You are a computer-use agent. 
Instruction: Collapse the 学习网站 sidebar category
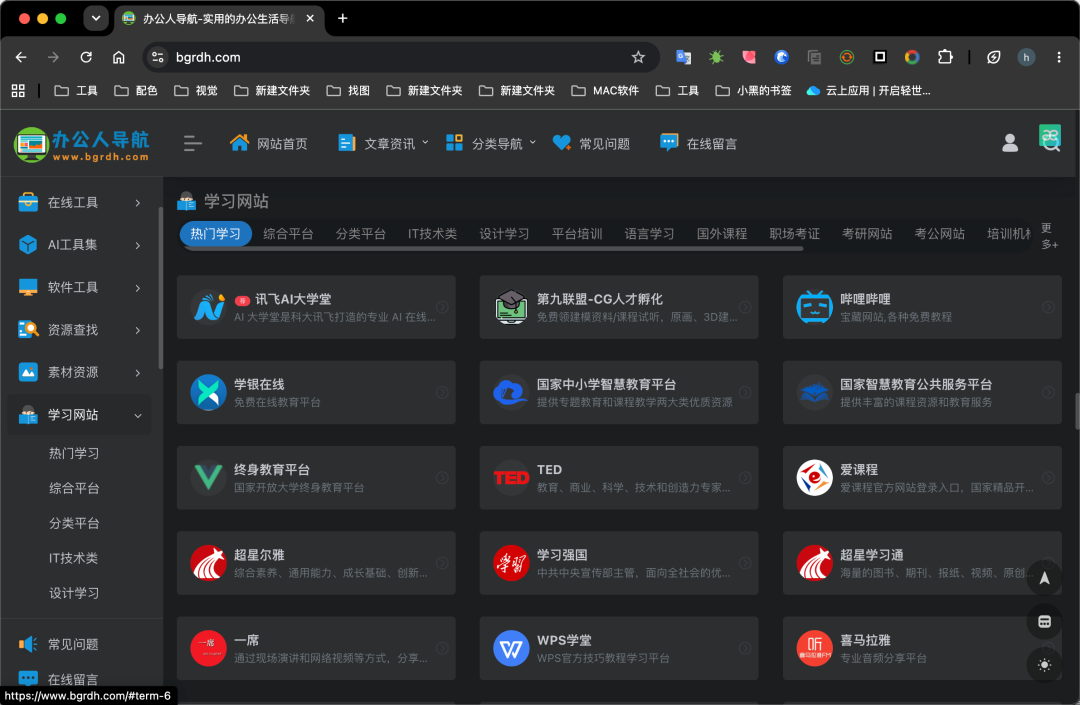tap(79, 415)
